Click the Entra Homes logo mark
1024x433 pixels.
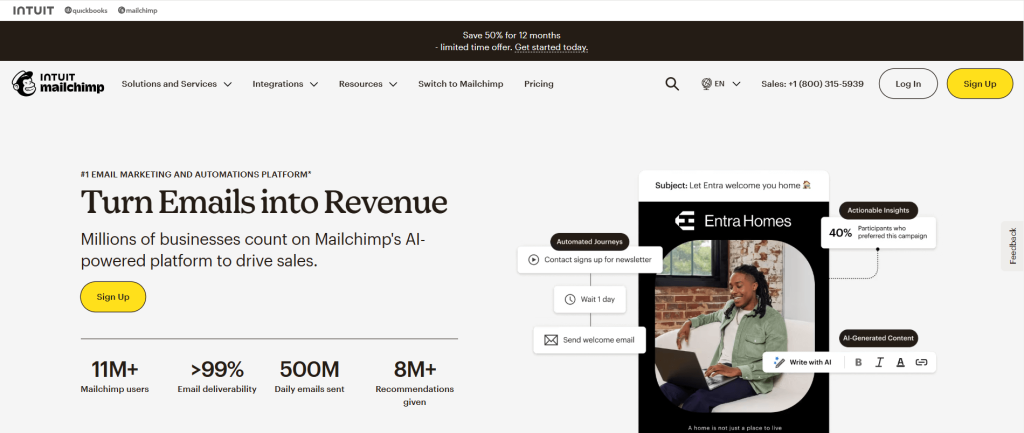[685, 221]
